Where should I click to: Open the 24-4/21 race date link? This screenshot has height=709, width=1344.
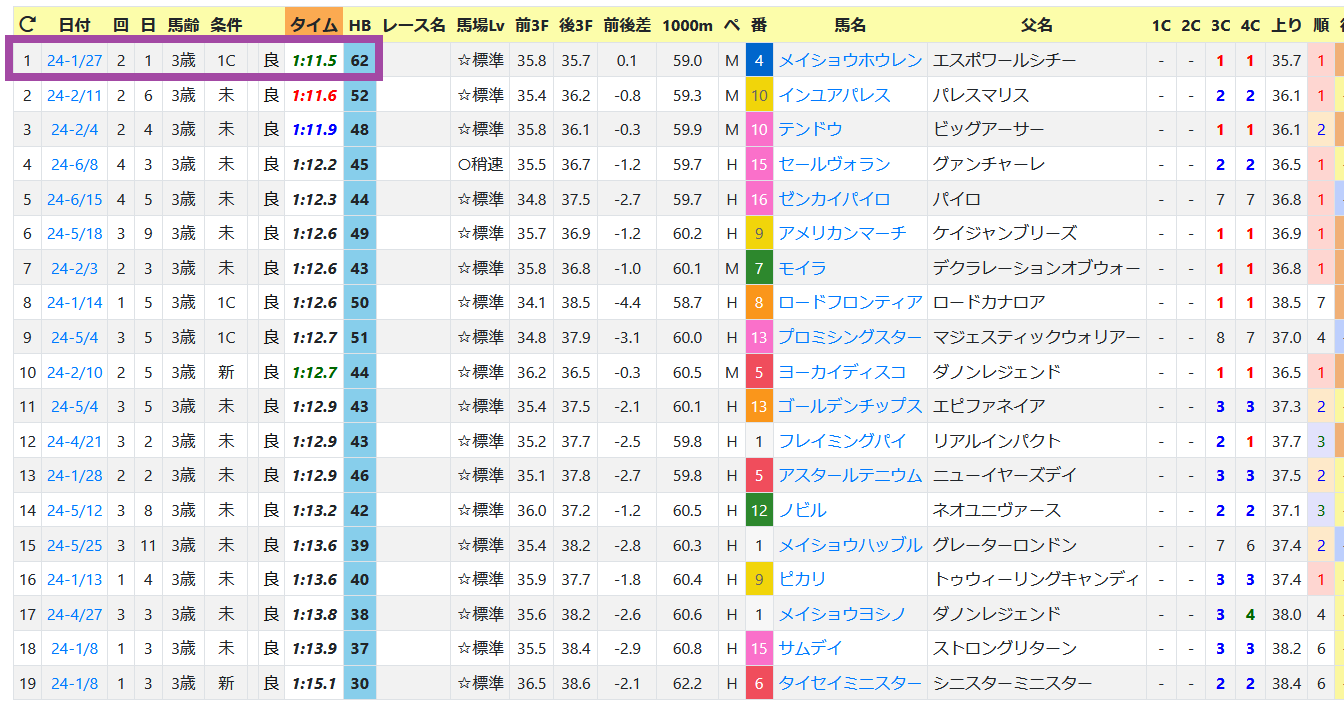pyautogui.click(x=75, y=442)
